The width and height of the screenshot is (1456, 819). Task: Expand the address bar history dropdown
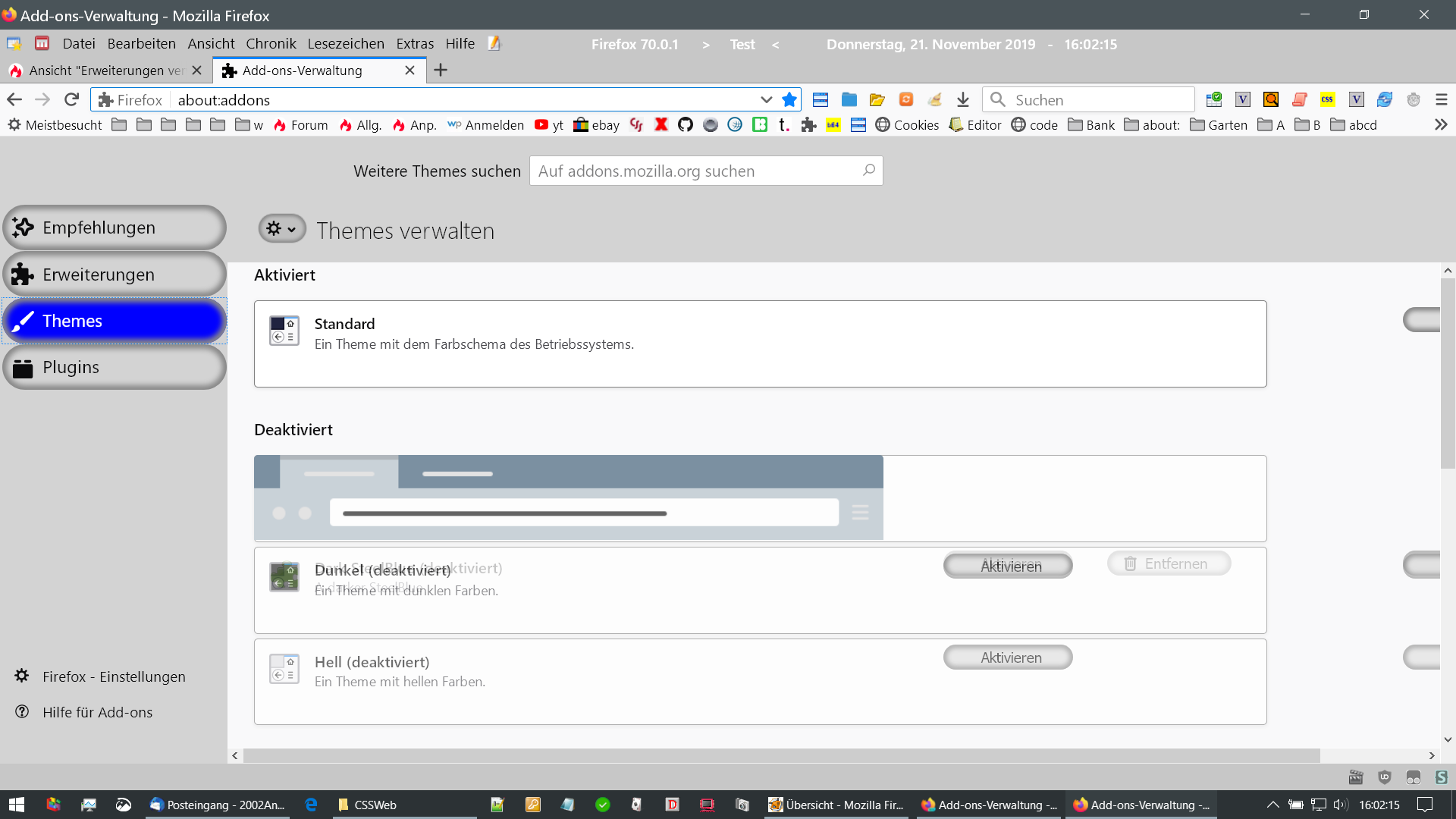(766, 99)
